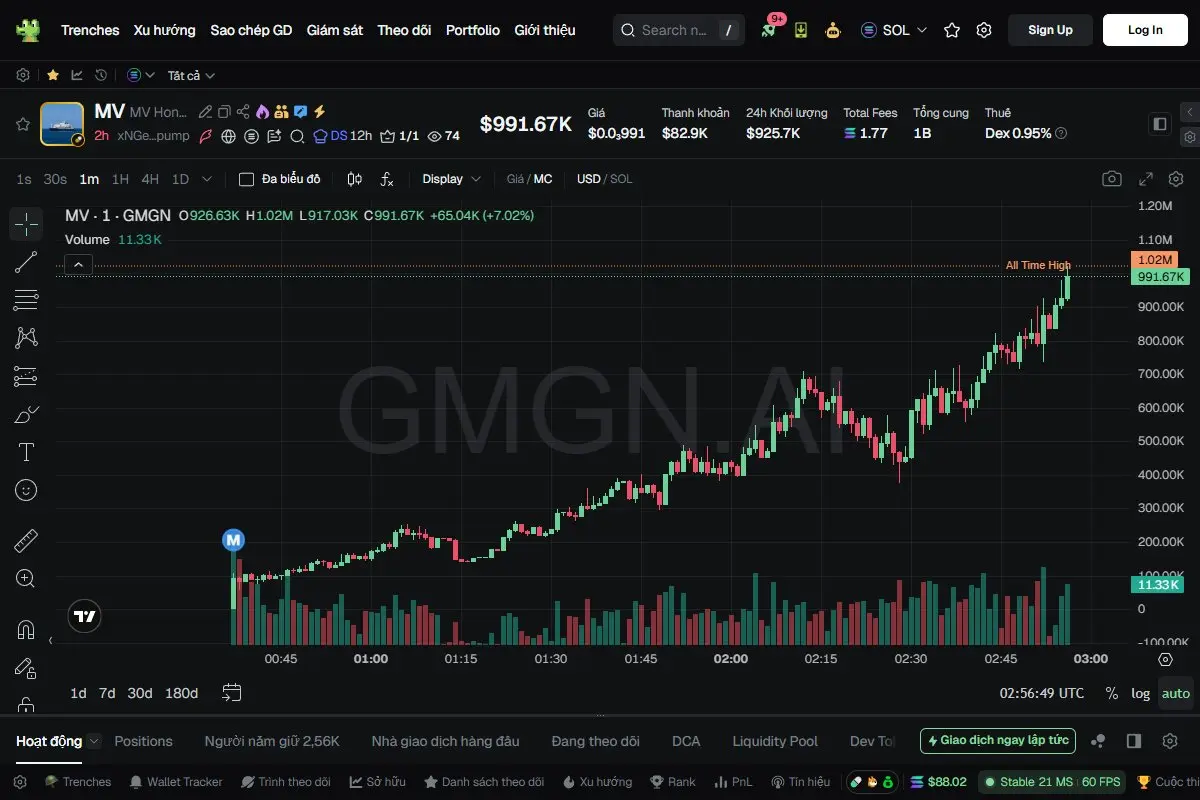This screenshot has width=1200, height=800.
Task: Open the SOL chain selector
Action: coord(894,30)
